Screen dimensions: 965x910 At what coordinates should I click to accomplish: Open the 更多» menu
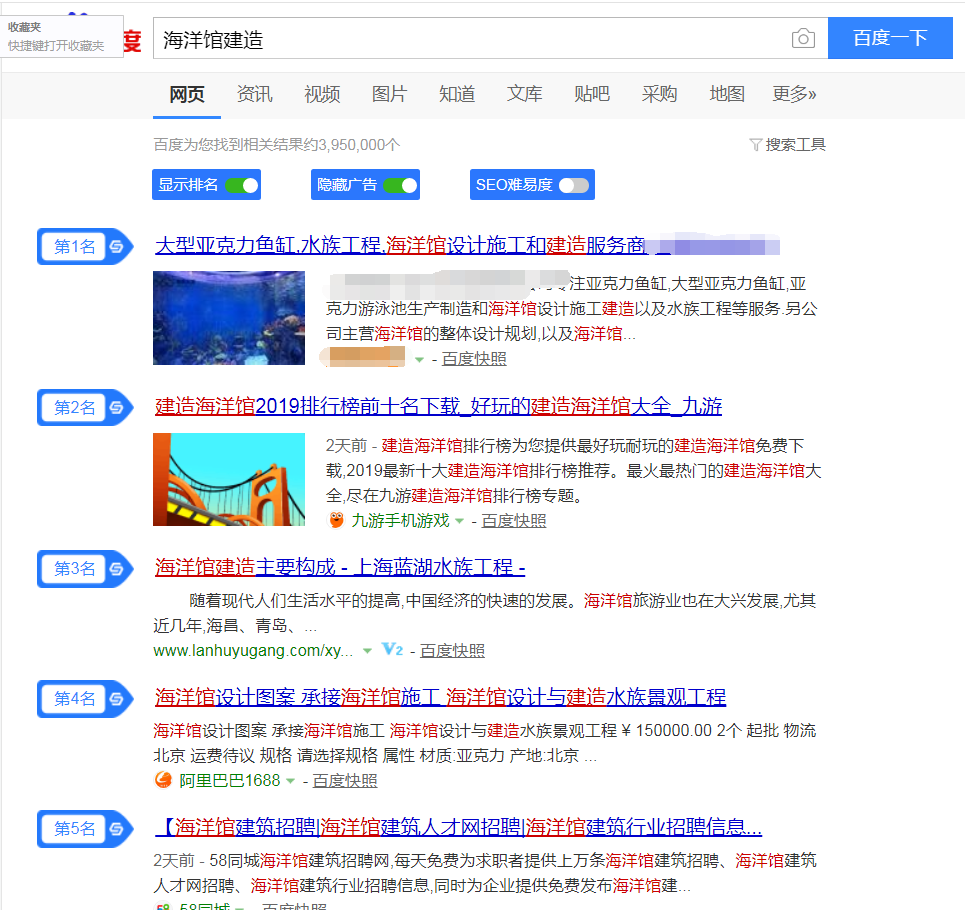[x=794, y=94]
